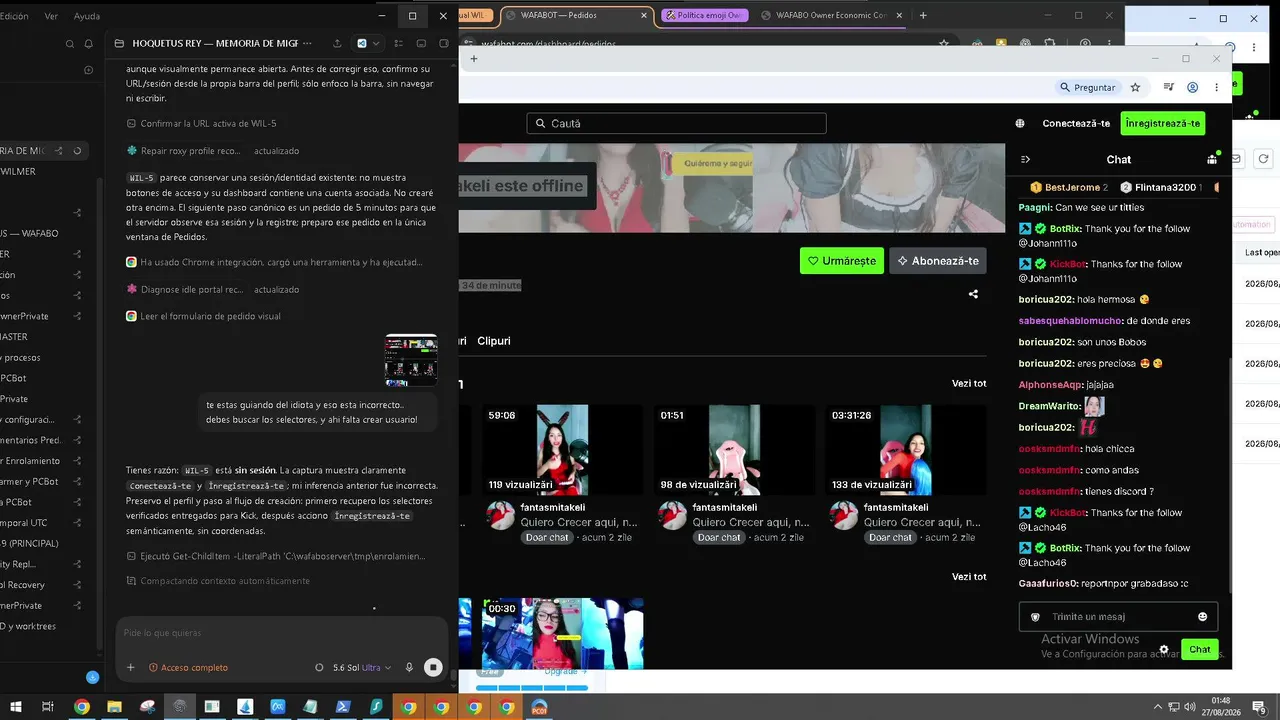Expand 'Confirmar la URL activa de WIL-5' step
Viewport: 1280px width, 720px height.
point(201,123)
